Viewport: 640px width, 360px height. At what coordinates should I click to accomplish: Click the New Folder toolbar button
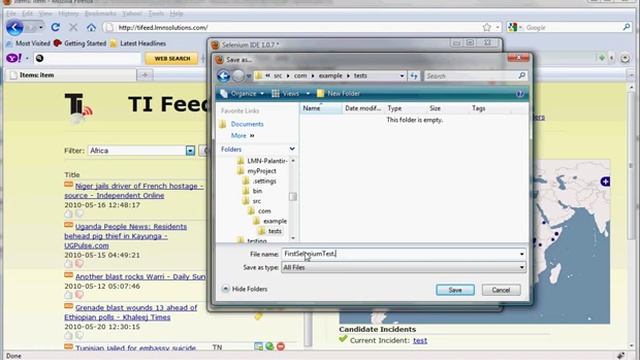[x=338, y=93]
